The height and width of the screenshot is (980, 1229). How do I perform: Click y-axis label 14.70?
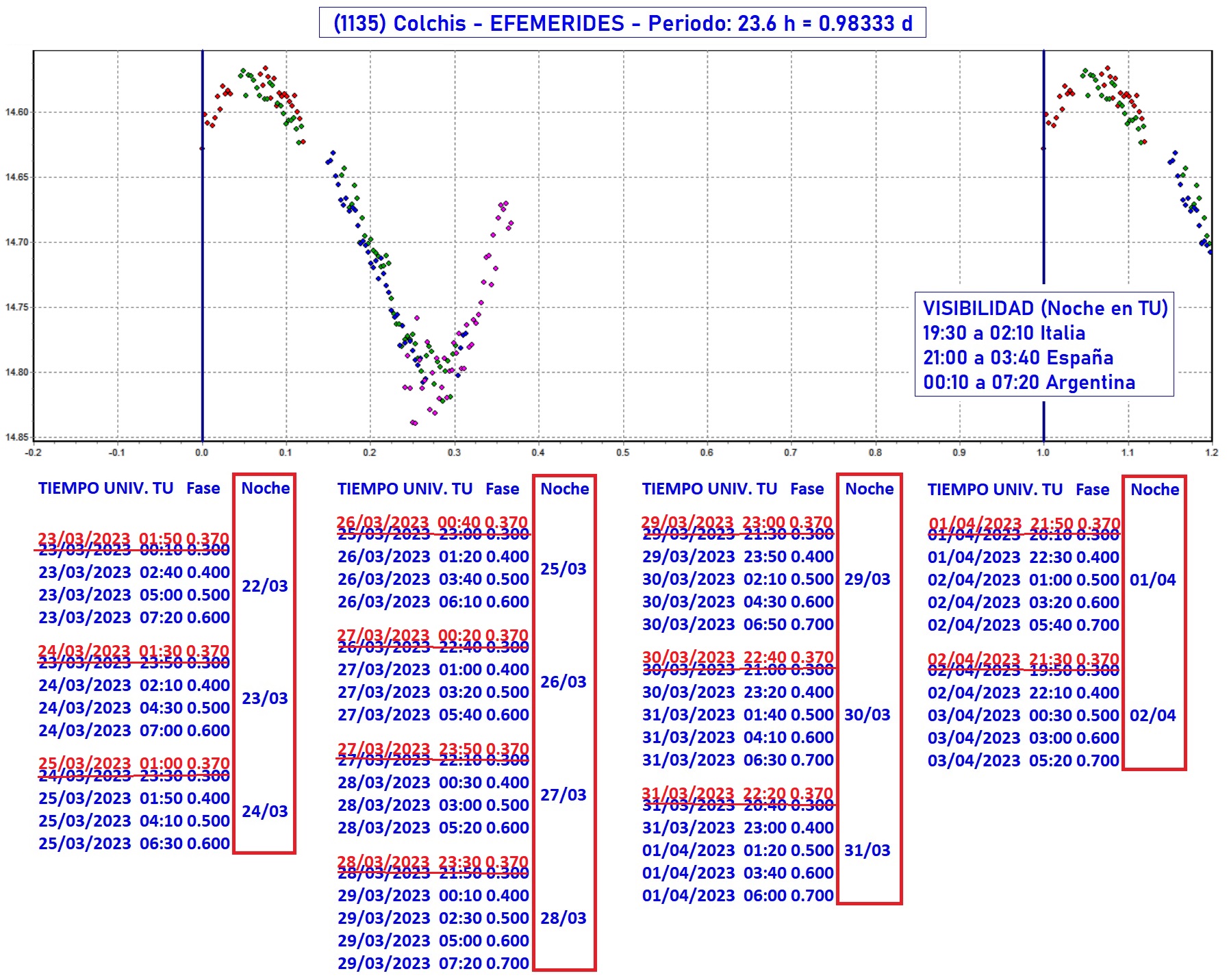click(x=16, y=242)
